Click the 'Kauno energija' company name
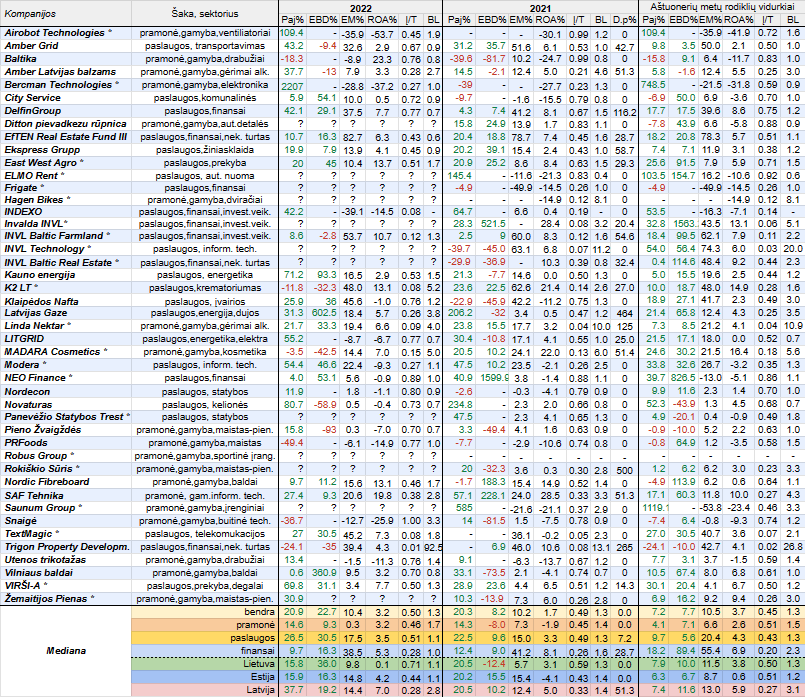The height and width of the screenshot is (697, 805). point(66,275)
